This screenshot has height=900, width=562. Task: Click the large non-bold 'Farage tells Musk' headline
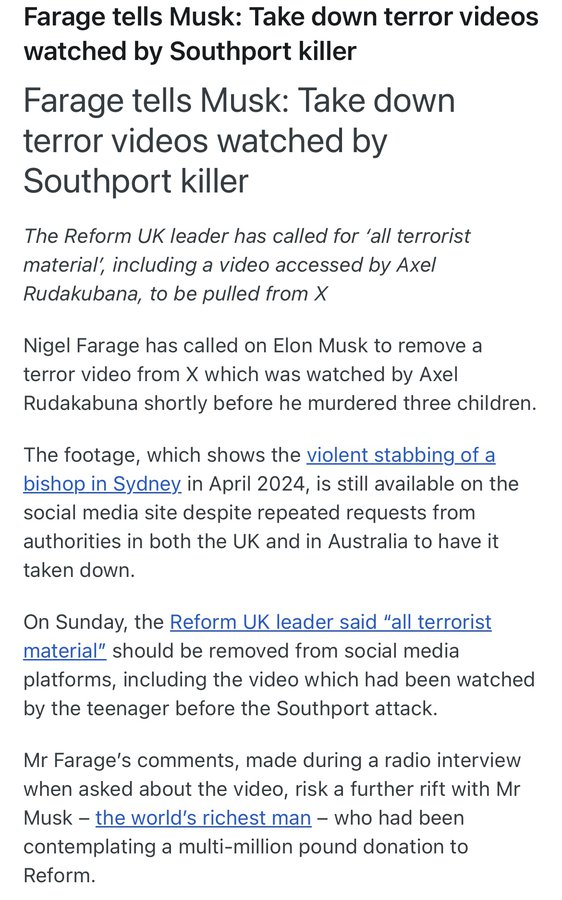point(239,141)
